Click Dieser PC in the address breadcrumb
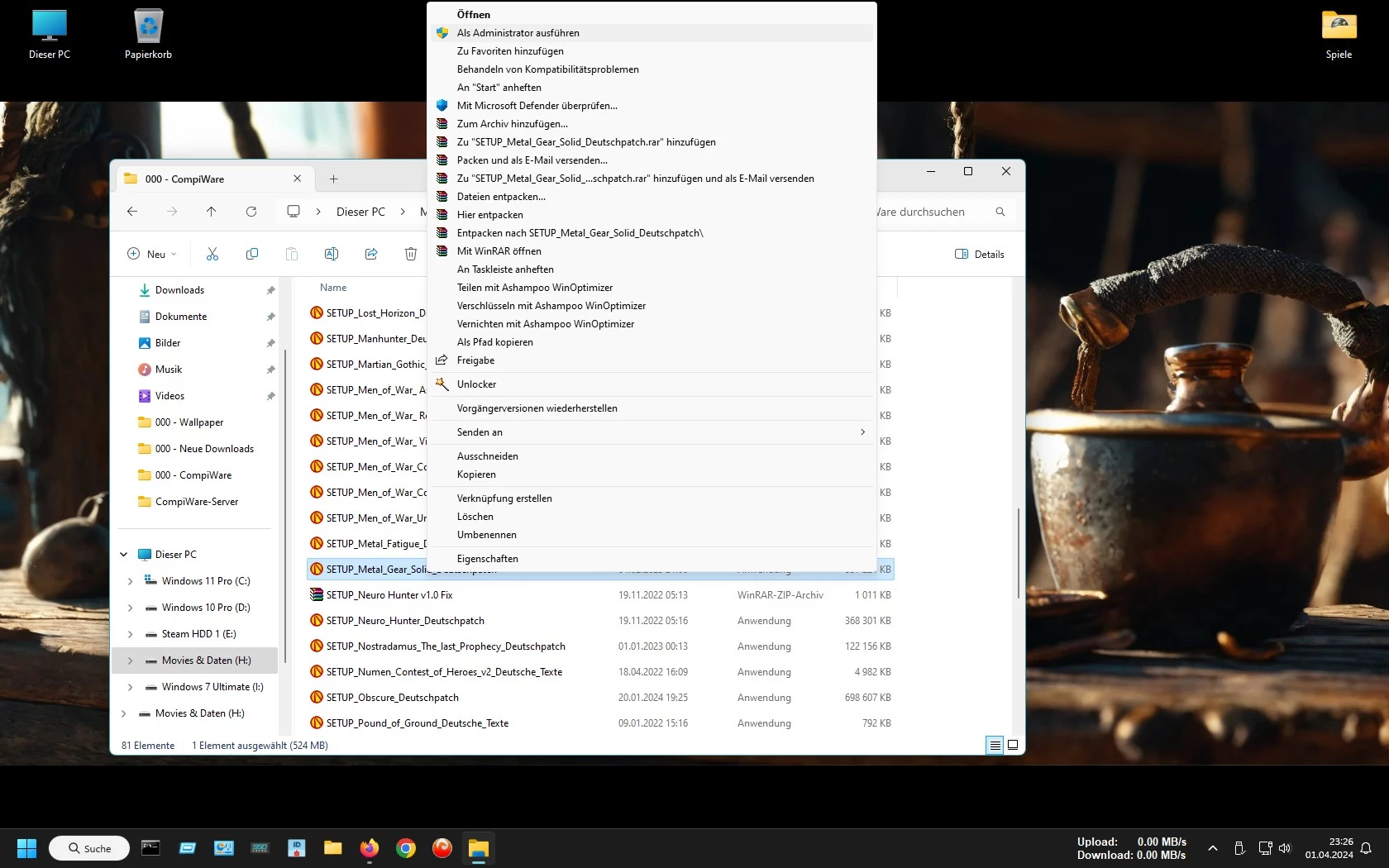Viewport: 1389px width, 868px height. 360,212
